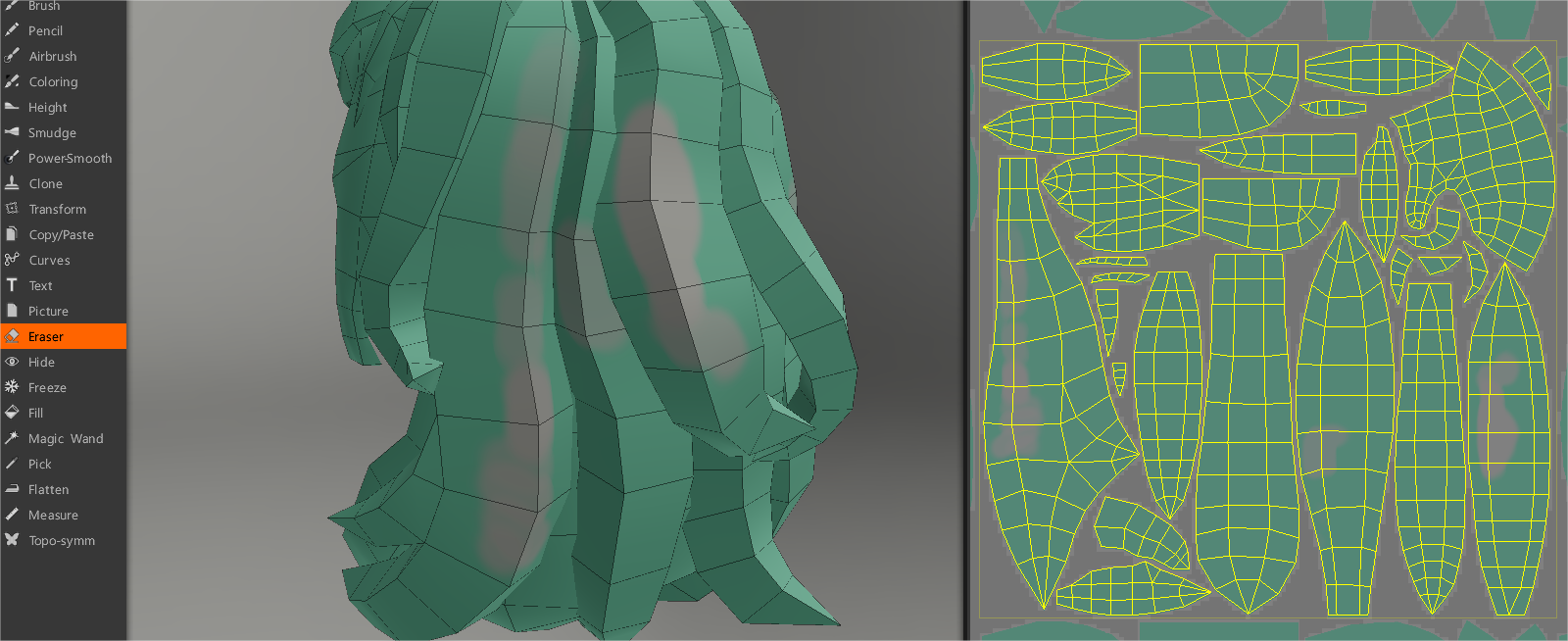Viewport: 1568px width, 641px height.
Task: Activate the Transform tool
Action: [x=57, y=210]
